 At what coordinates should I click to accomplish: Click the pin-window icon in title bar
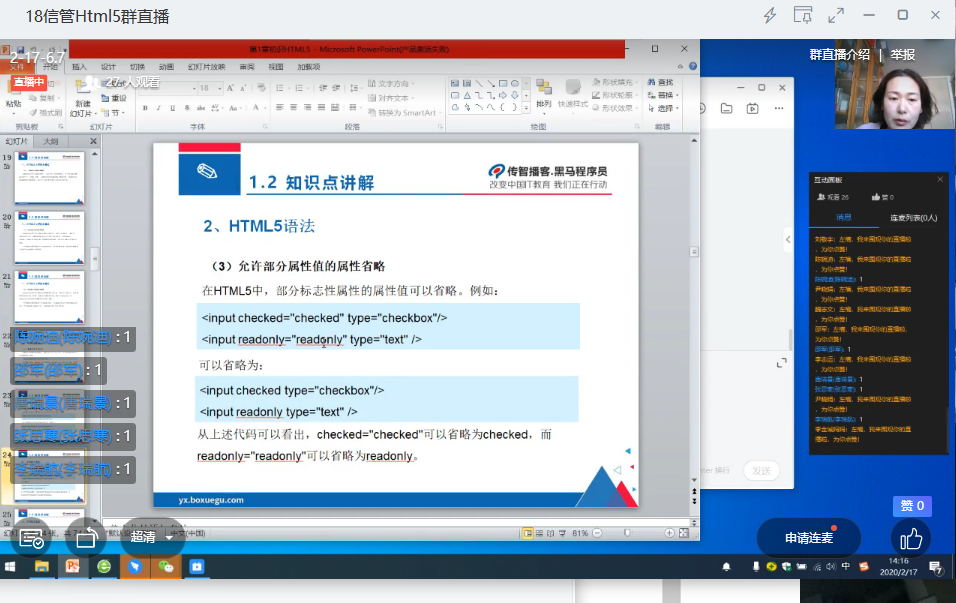coord(802,15)
